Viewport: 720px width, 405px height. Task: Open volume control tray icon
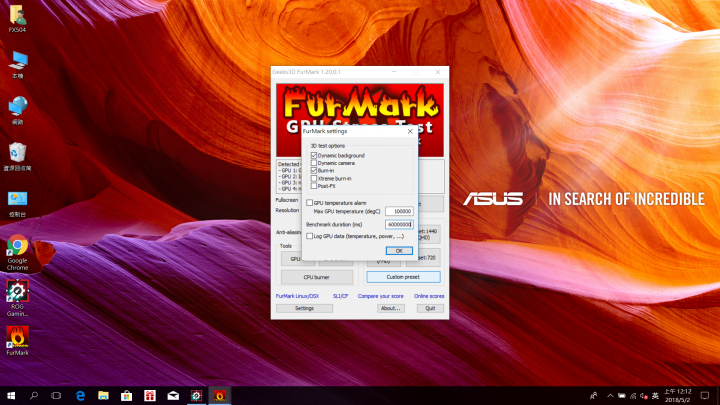[x=644, y=396]
